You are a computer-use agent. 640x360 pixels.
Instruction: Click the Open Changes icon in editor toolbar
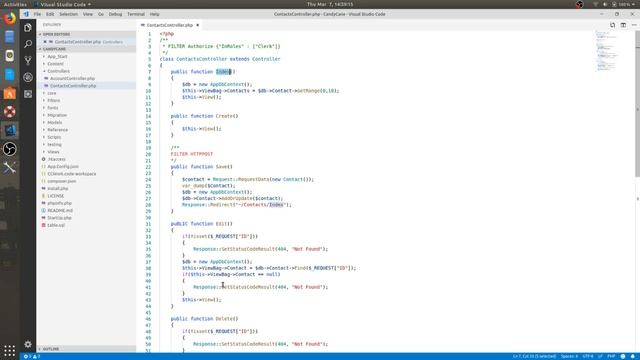613,25
